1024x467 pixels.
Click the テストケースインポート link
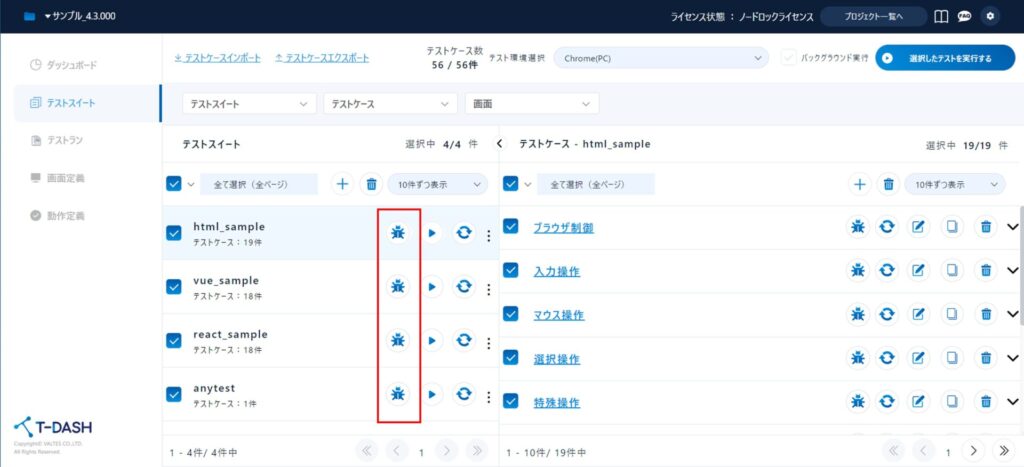coord(217,58)
